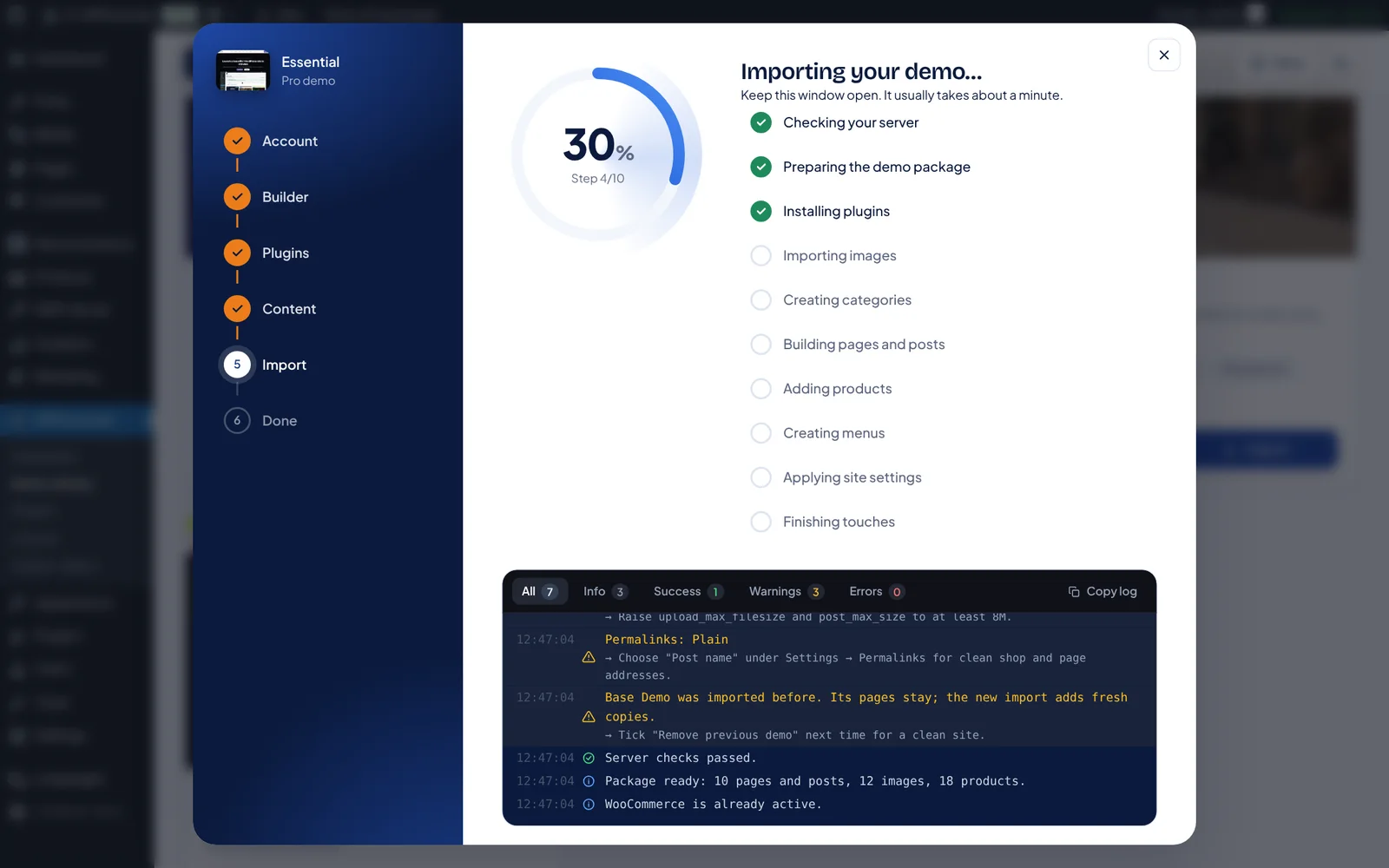Click the circle beside Finishing touches
1389x868 pixels.
pos(760,522)
